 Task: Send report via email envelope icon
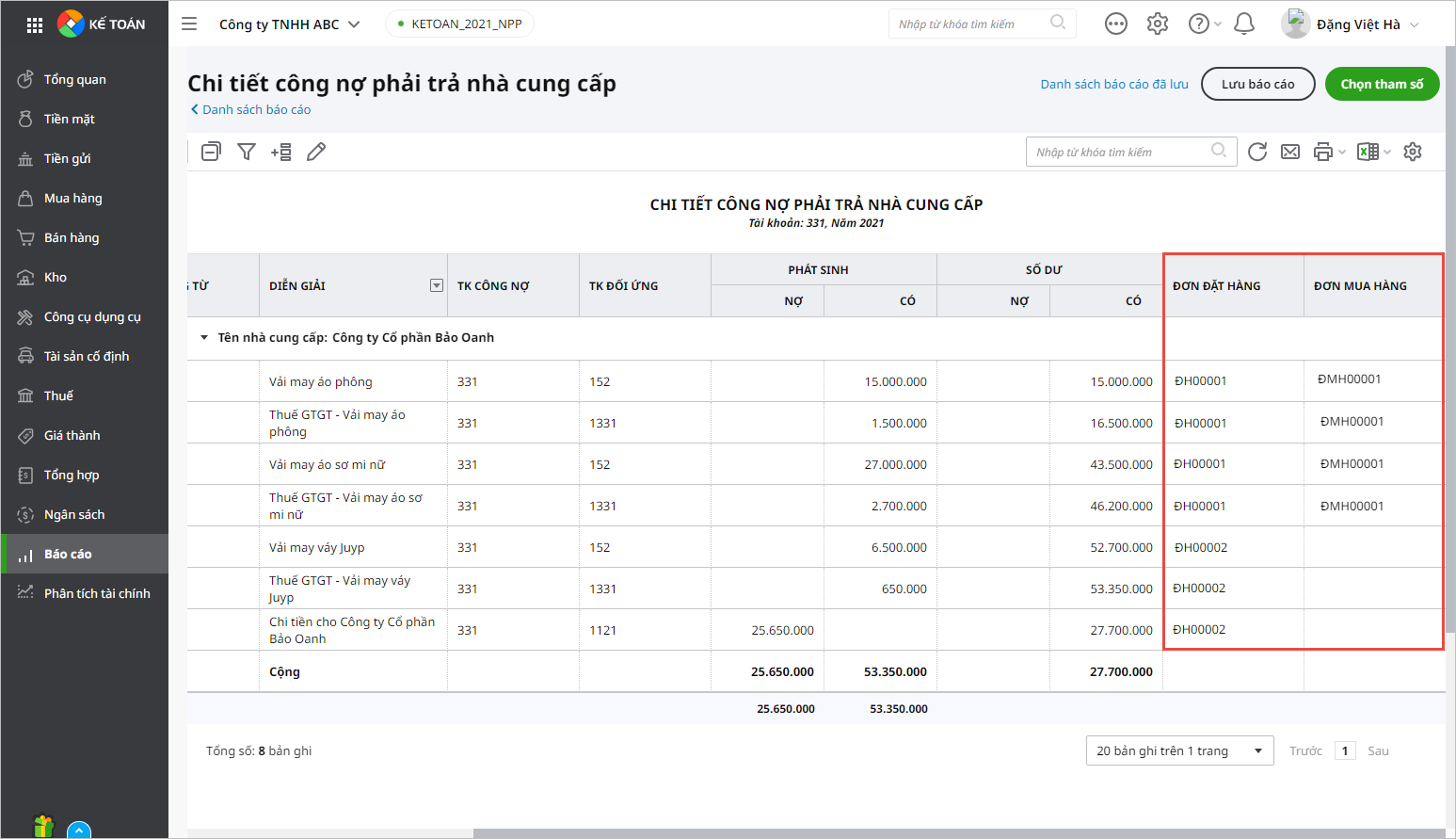[x=1290, y=152]
